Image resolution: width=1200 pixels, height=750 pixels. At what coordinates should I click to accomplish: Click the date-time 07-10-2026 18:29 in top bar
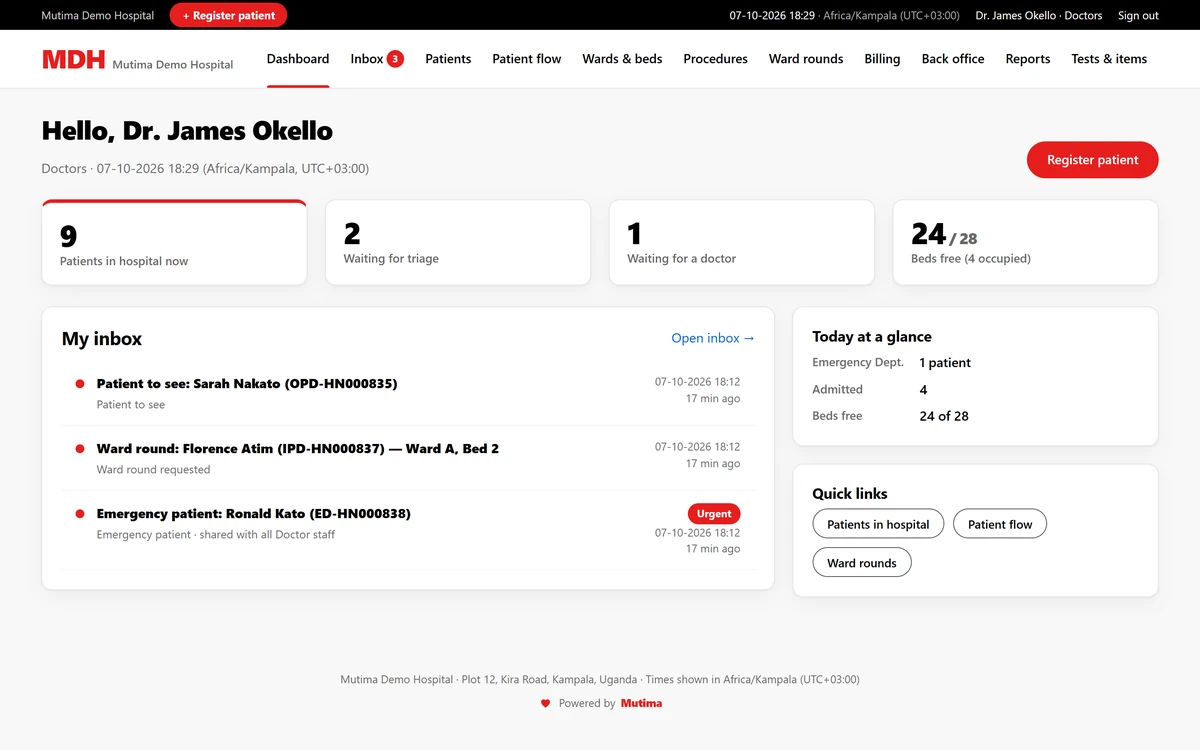click(x=772, y=15)
